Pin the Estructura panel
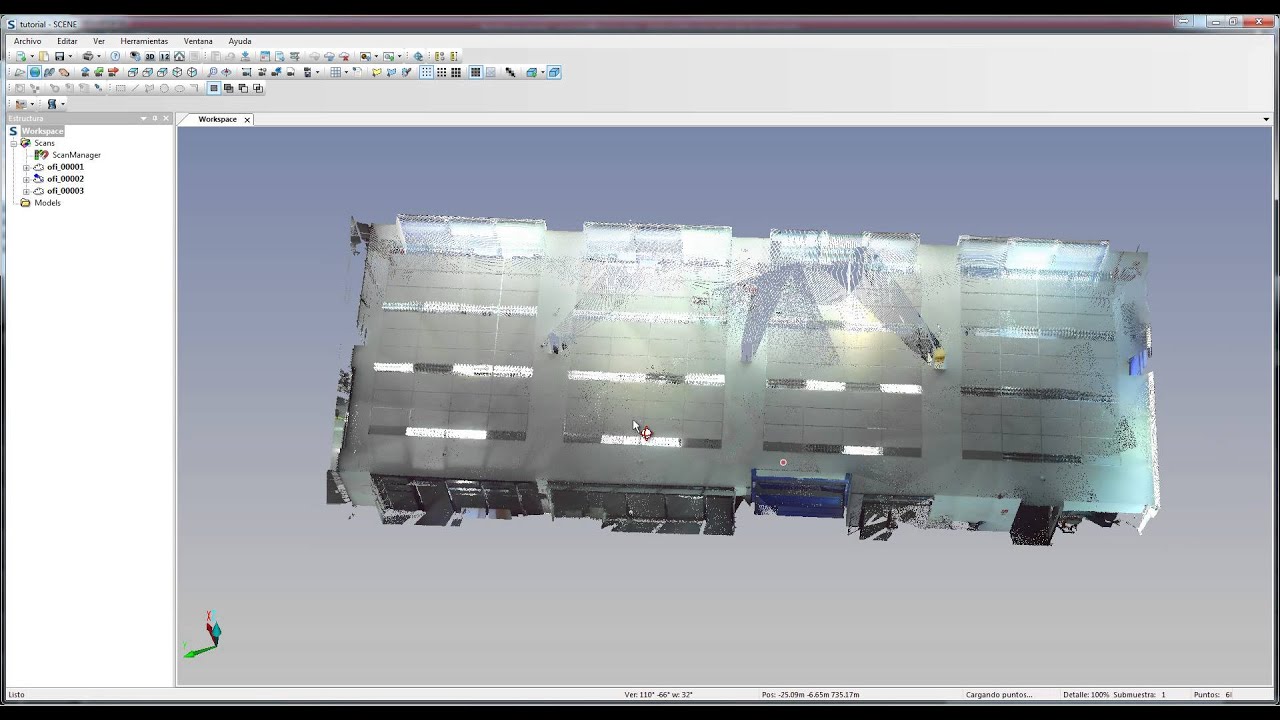 pos(155,118)
